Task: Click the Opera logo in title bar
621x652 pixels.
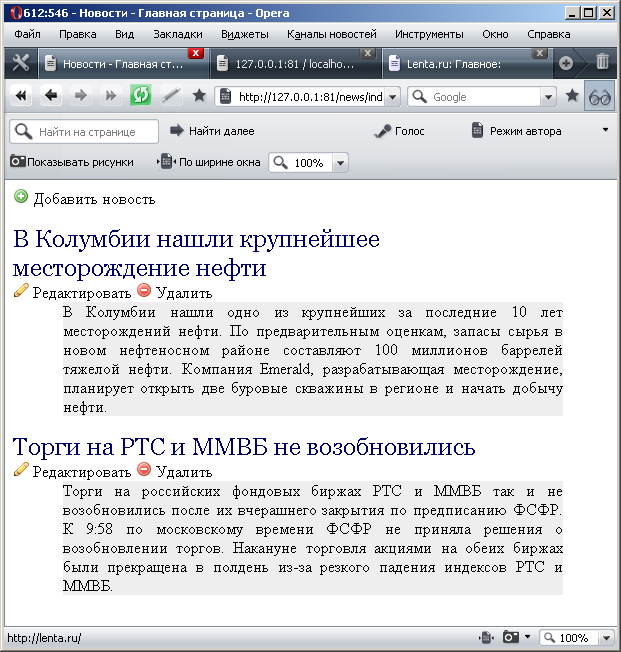Action: [16, 13]
